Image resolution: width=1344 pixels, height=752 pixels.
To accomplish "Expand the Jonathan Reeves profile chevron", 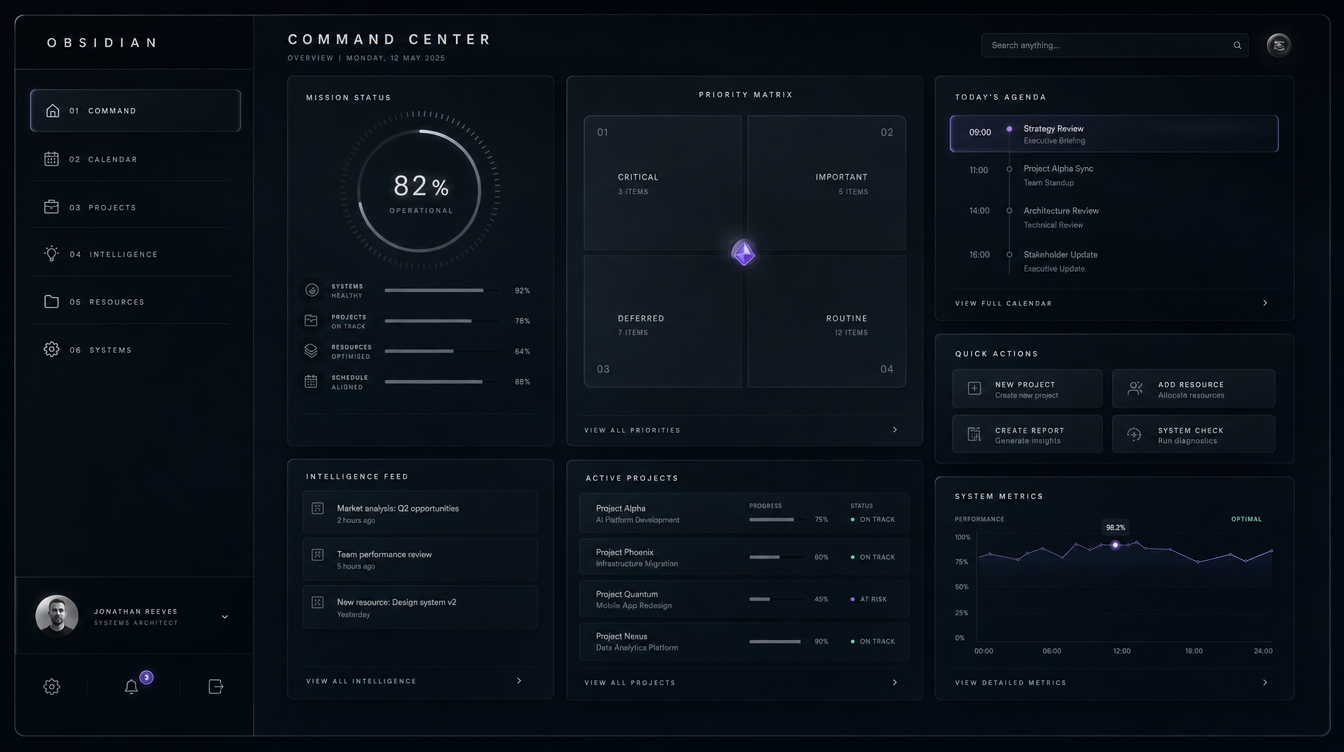I will pyautogui.click(x=225, y=617).
